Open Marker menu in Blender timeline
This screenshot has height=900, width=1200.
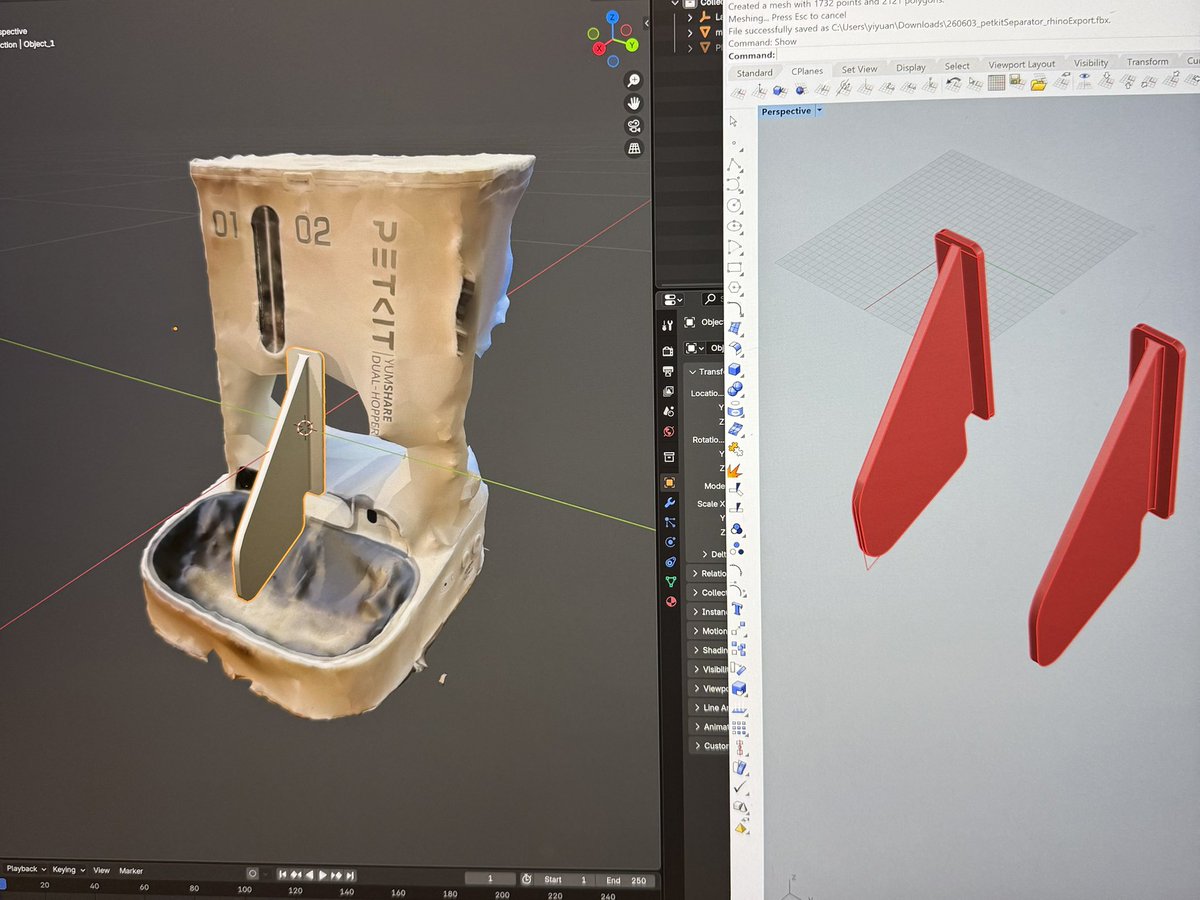pos(131,871)
